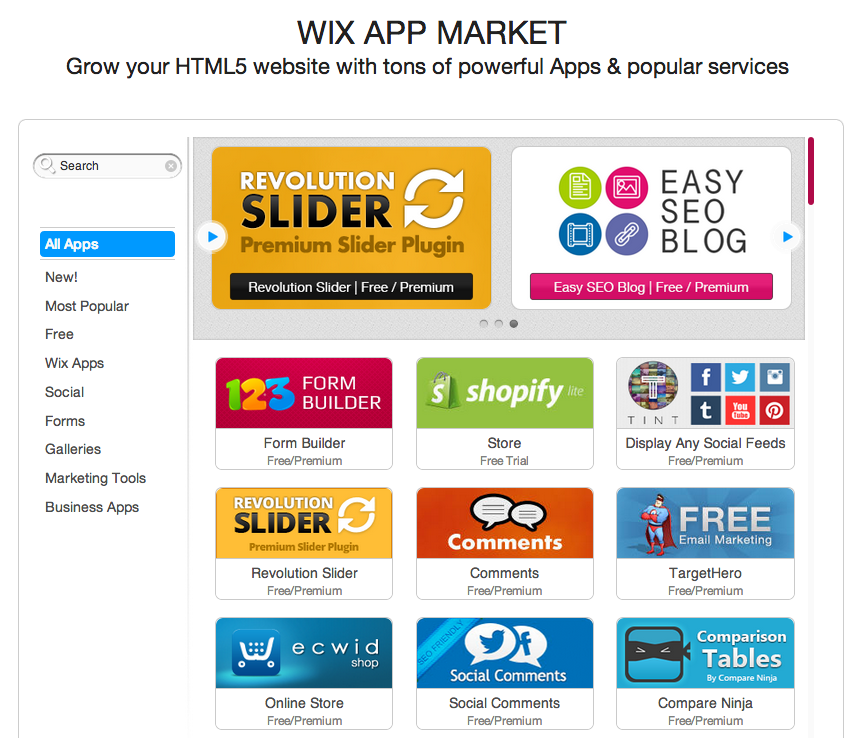The image size is (862, 738).
Task: Open the Ecwid Online Store app
Action: click(x=304, y=673)
